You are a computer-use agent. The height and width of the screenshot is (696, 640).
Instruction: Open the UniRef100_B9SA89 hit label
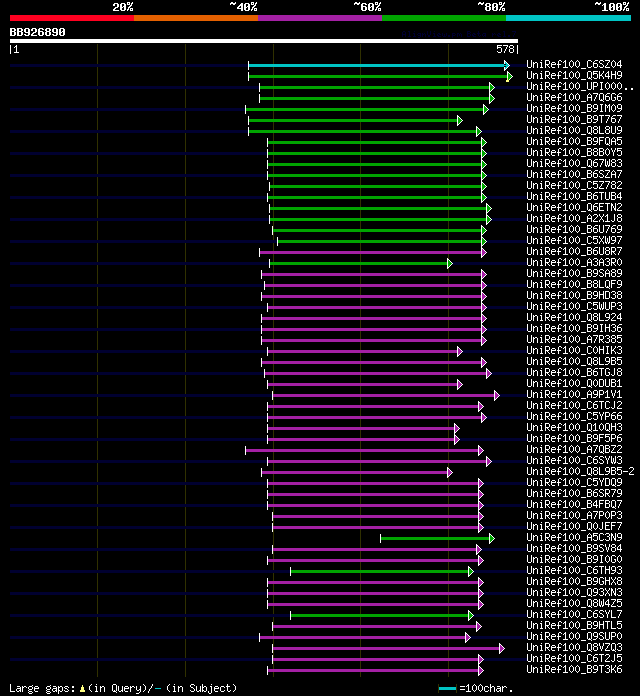click(574, 274)
